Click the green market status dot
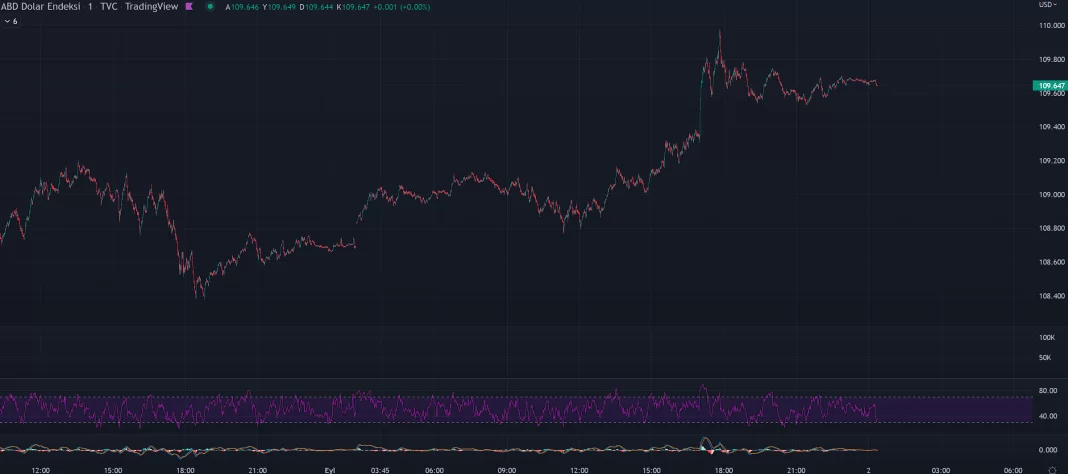 click(x=210, y=6)
